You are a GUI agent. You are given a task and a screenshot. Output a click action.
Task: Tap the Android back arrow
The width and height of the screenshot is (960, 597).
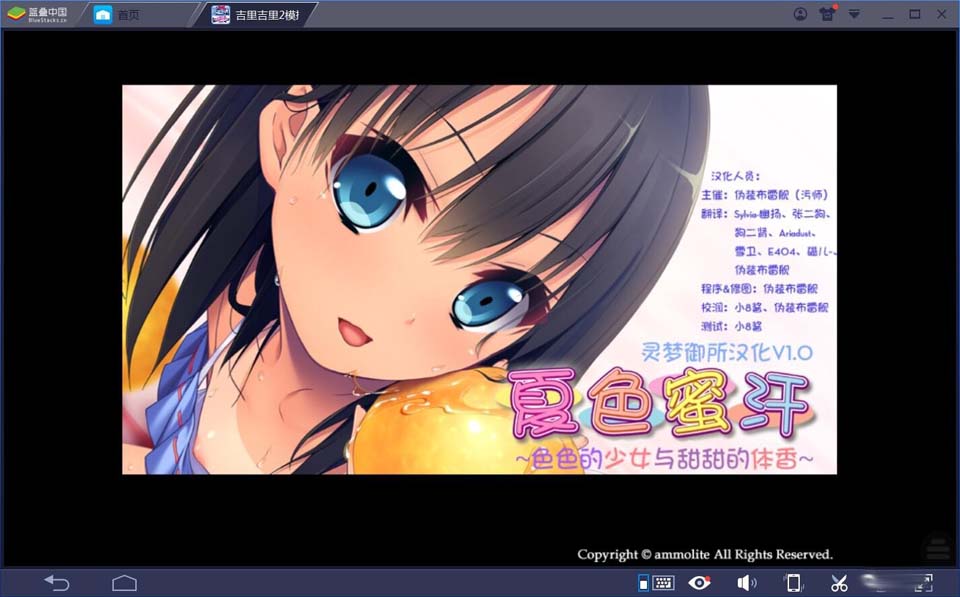[x=57, y=582]
